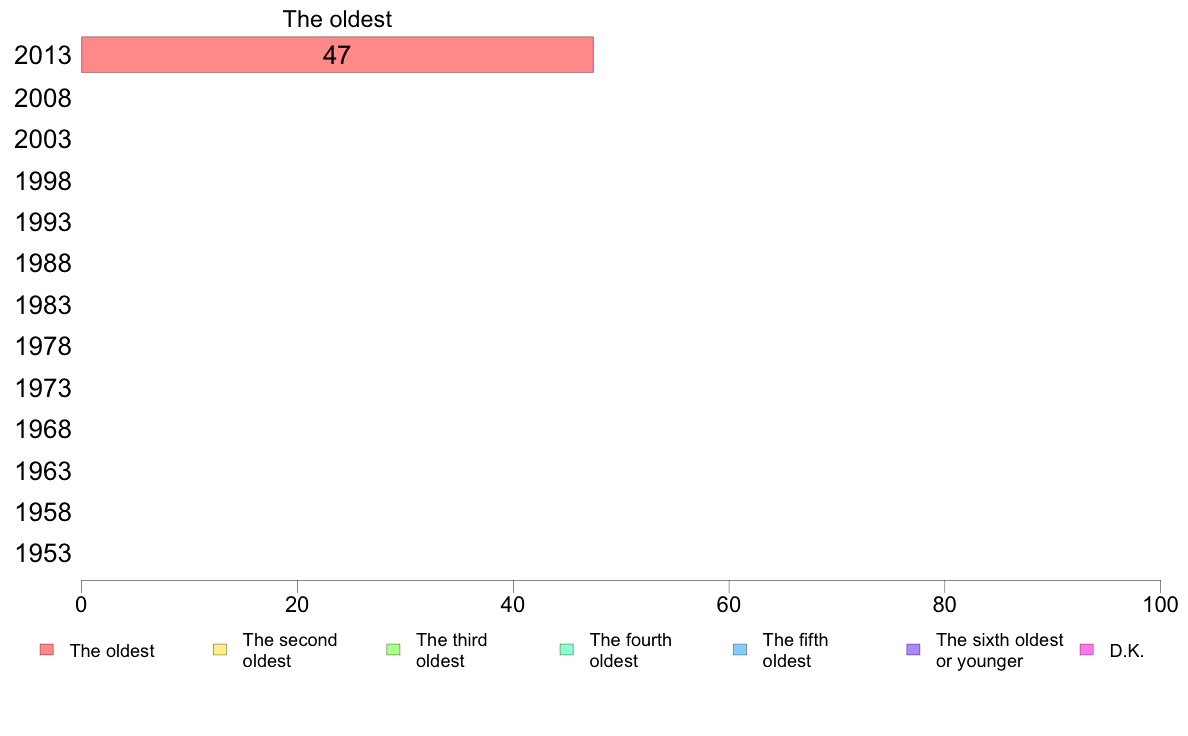Click the pink D.K. legend swatch
The width and height of the screenshot is (1188, 736).
pos(1086,650)
